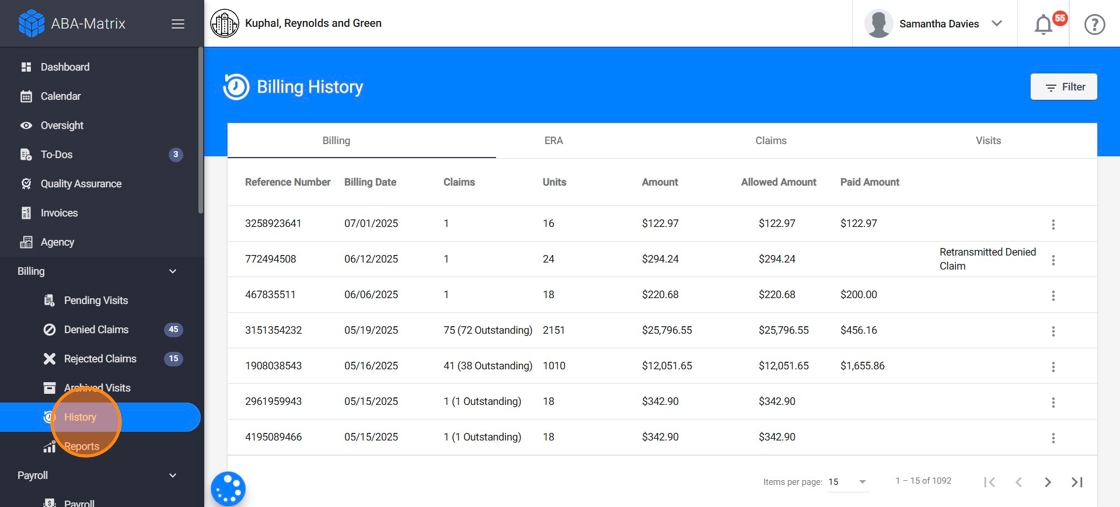Toggle the hamburger sidebar menu

click(178, 24)
